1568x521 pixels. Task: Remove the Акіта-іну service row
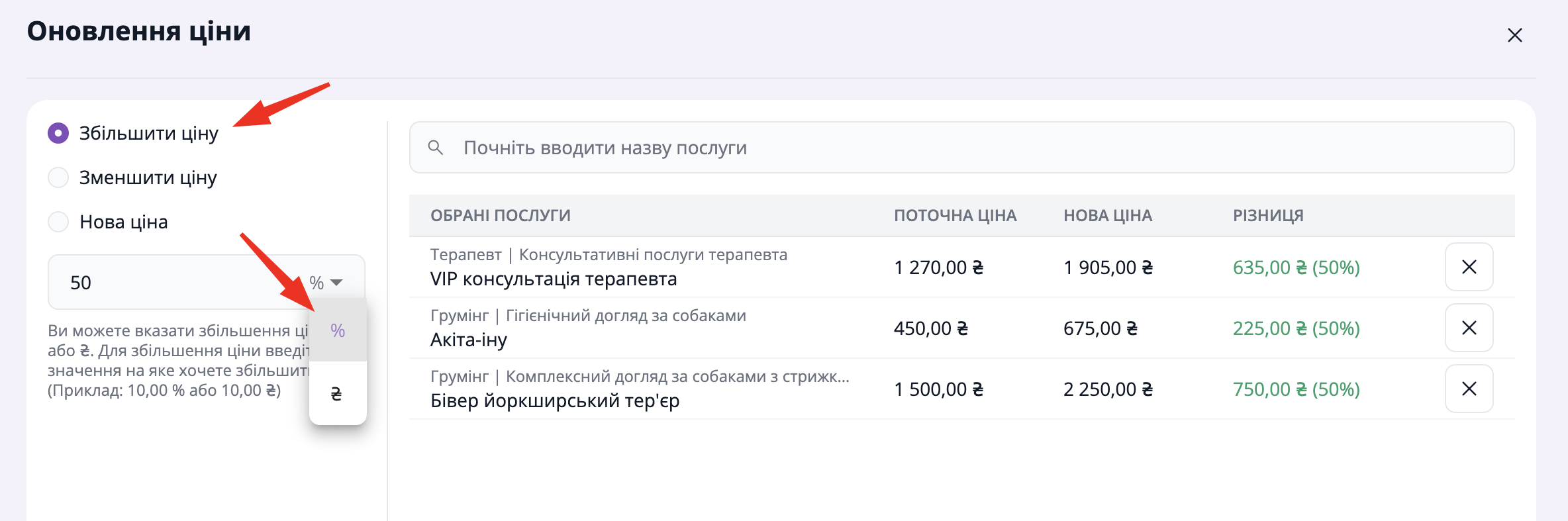1469,328
